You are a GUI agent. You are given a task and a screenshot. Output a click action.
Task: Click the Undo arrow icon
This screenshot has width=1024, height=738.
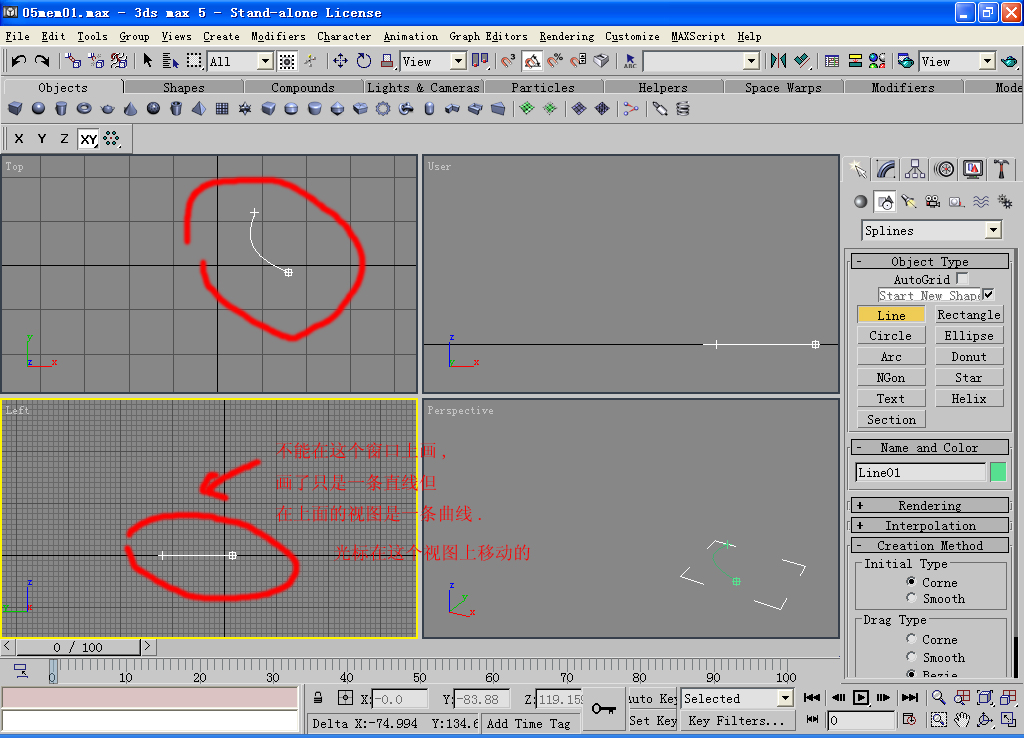pyautogui.click(x=18, y=61)
